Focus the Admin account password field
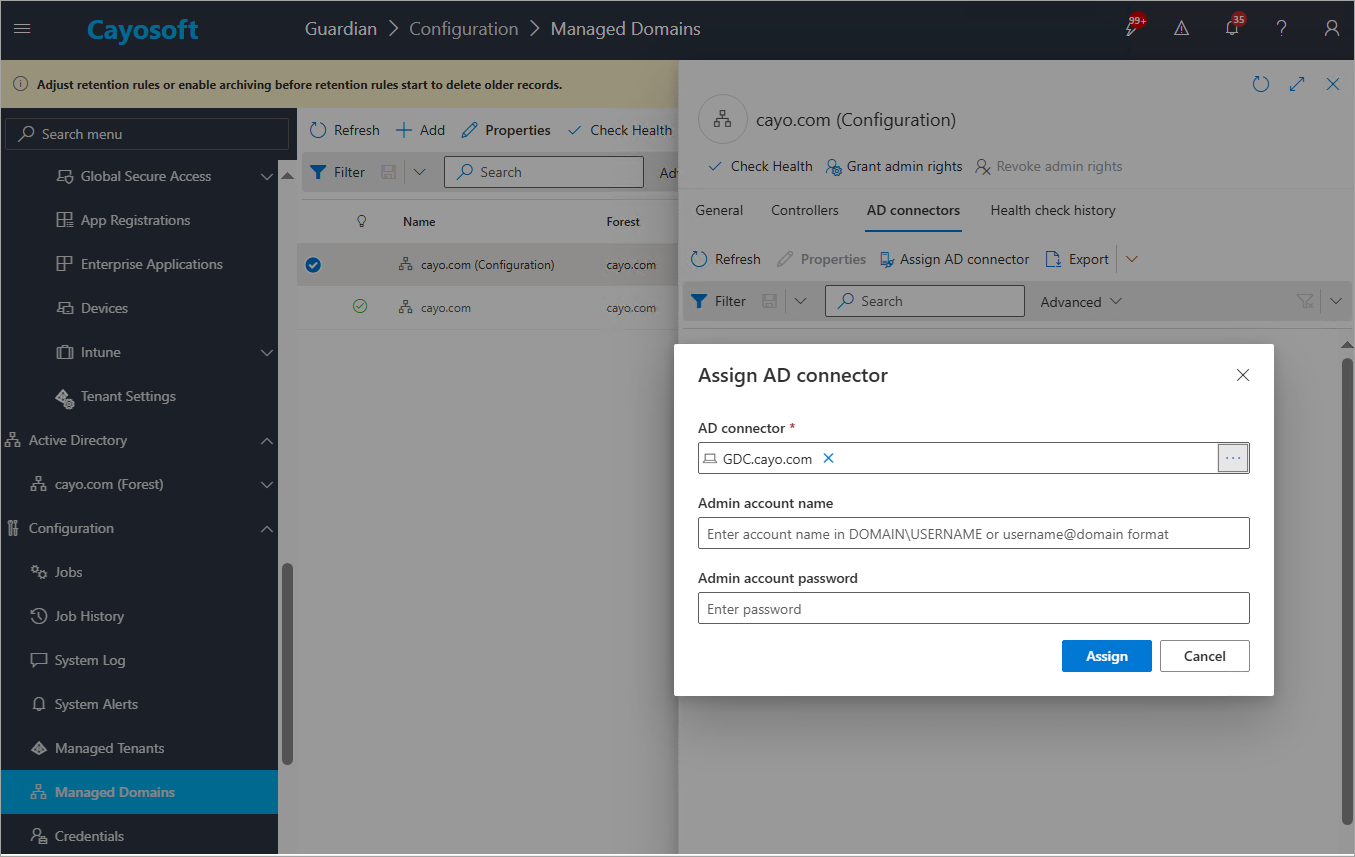The image size is (1355, 857). pos(974,608)
